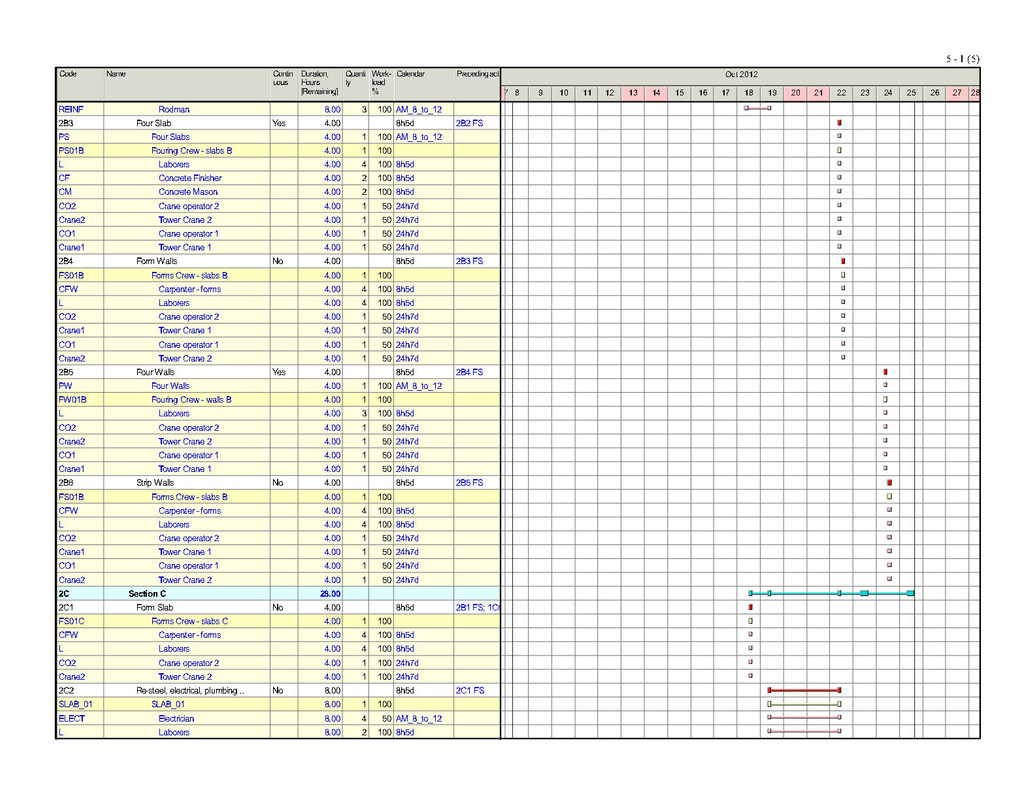The width and height of the screenshot is (1035, 800).
Task: Open the 2C1 FS predecessor link
Action: 469,690
